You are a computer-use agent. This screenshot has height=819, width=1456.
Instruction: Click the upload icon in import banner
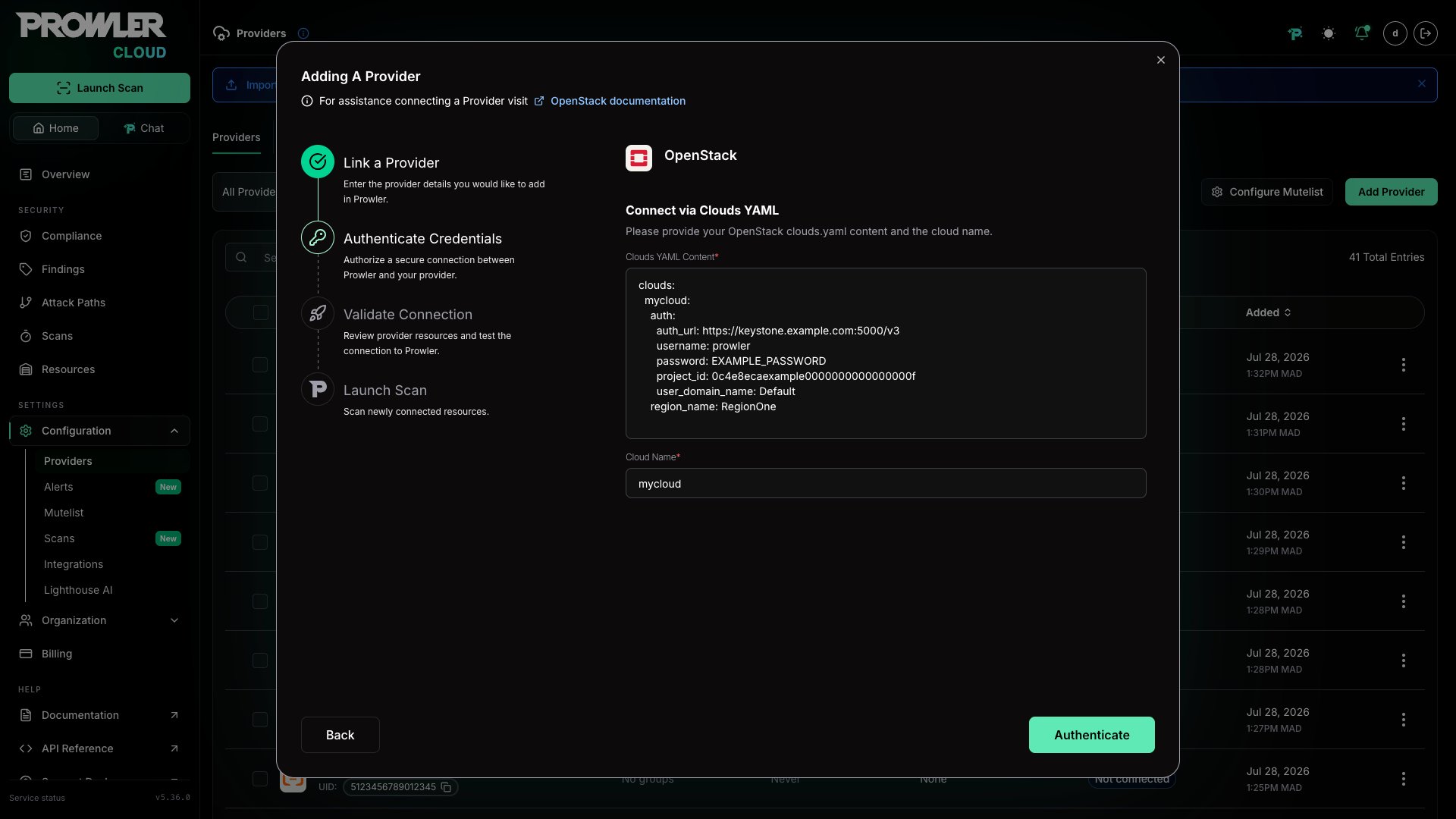pos(231,85)
